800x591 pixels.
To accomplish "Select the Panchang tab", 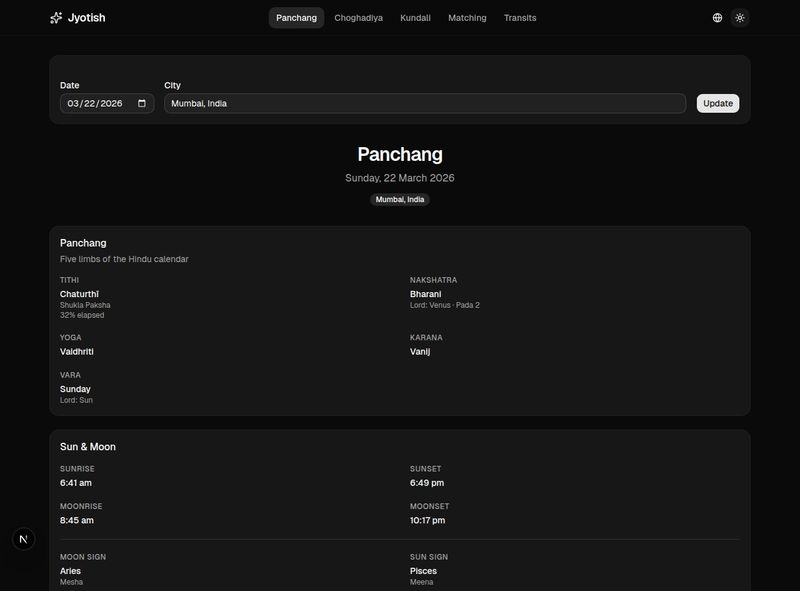I will tap(296, 18).
